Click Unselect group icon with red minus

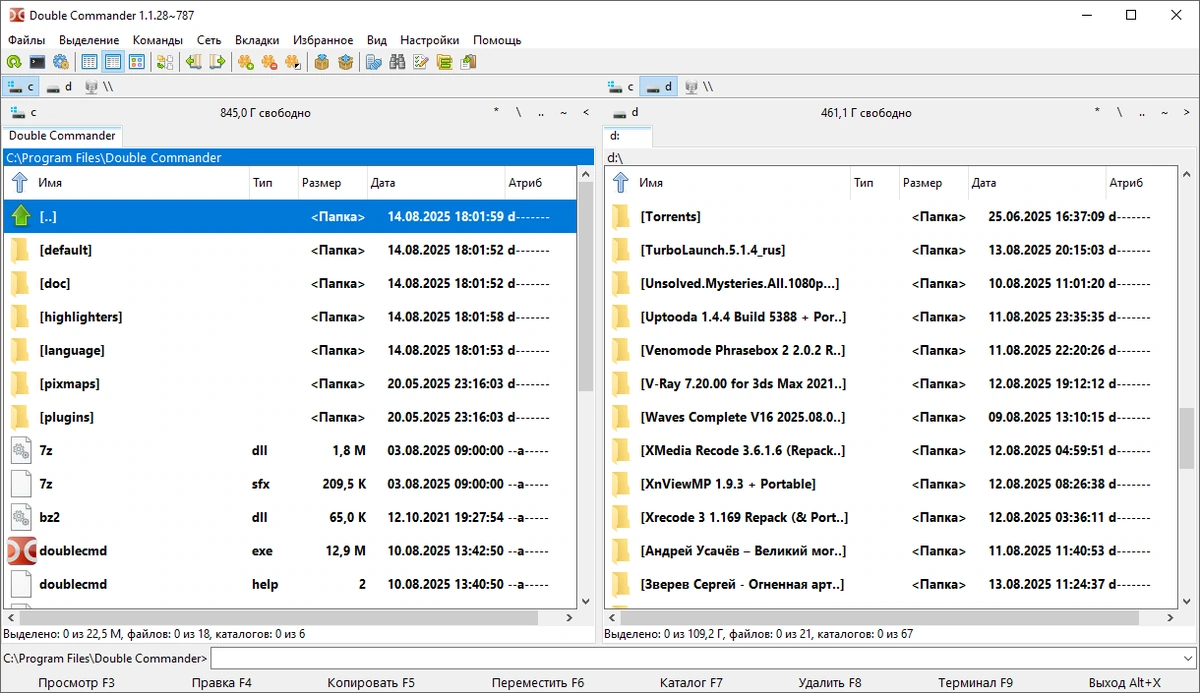pyautogui.click(x=269, y=62)
